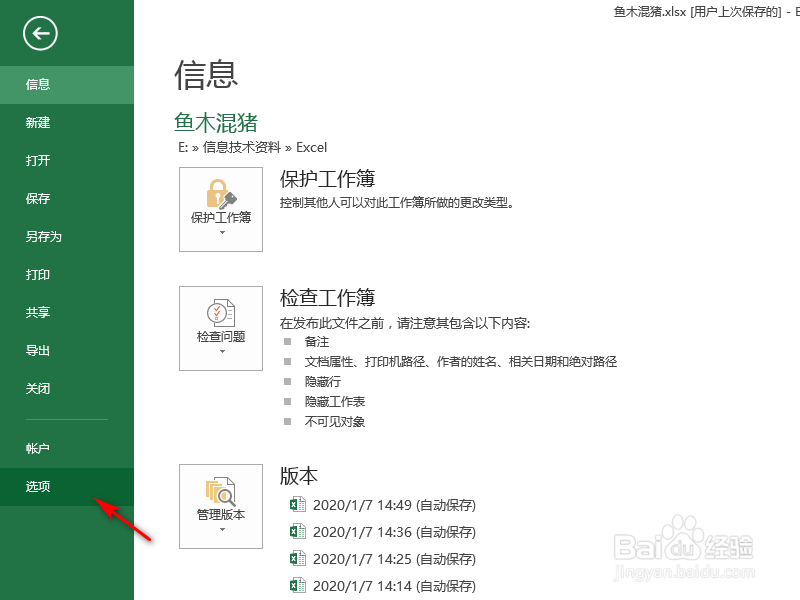Expand the Protect Workbook dropdown arrow
The width and height of the screenshot is (800, 600).
click(220, 230)
